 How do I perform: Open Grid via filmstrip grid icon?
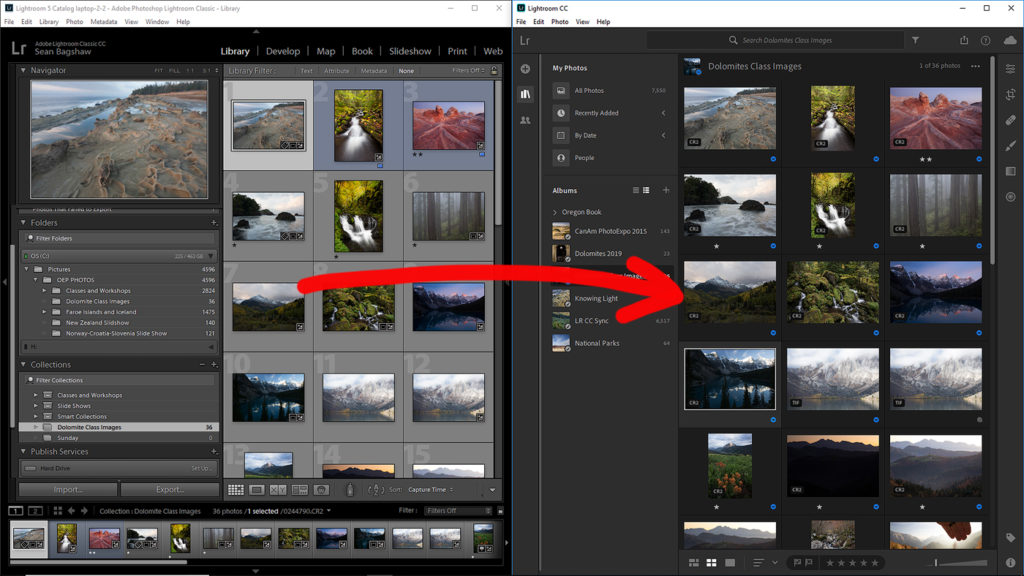pyautogui.click(x=57, y=511)
